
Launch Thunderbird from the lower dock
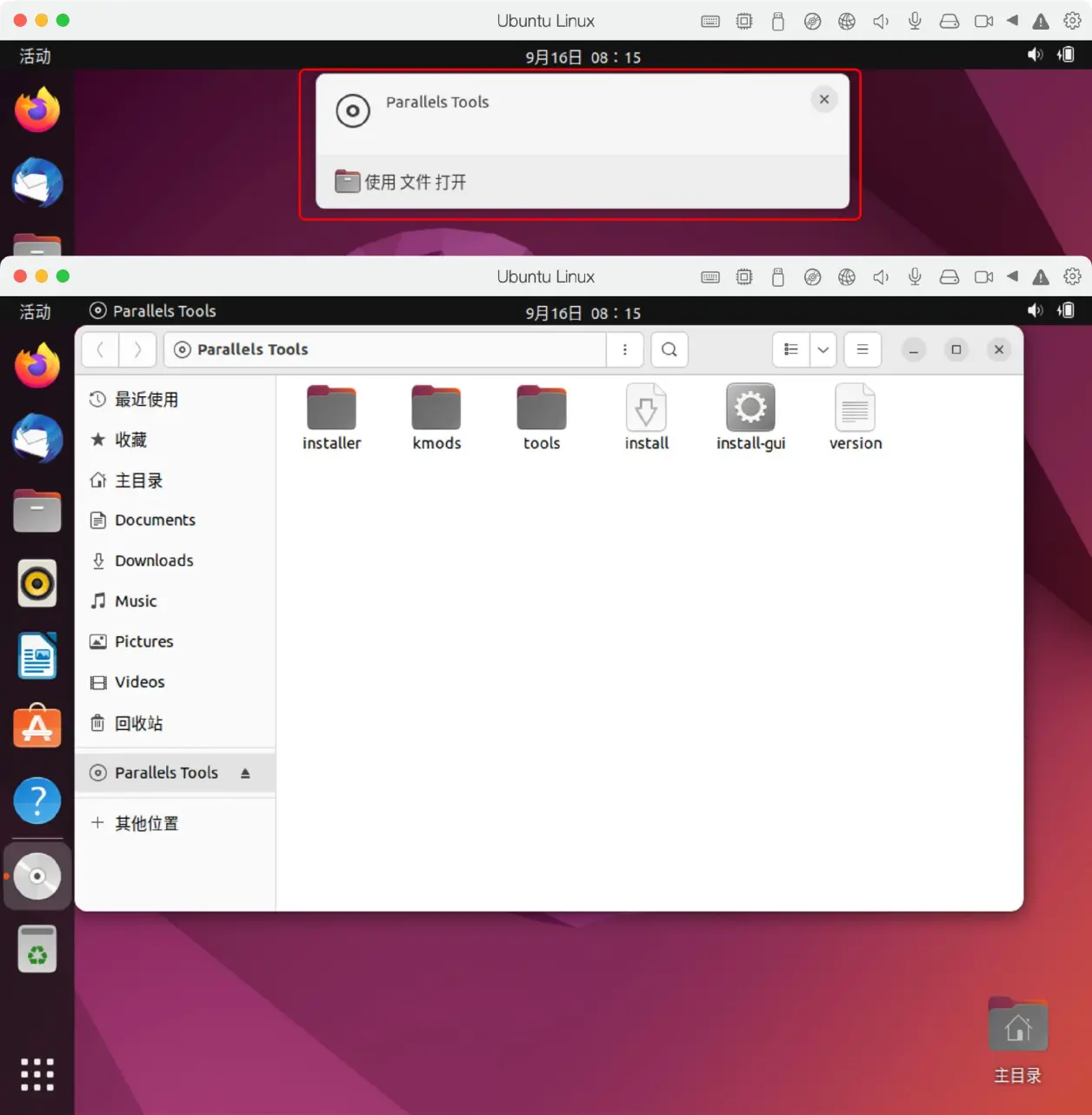37,437
